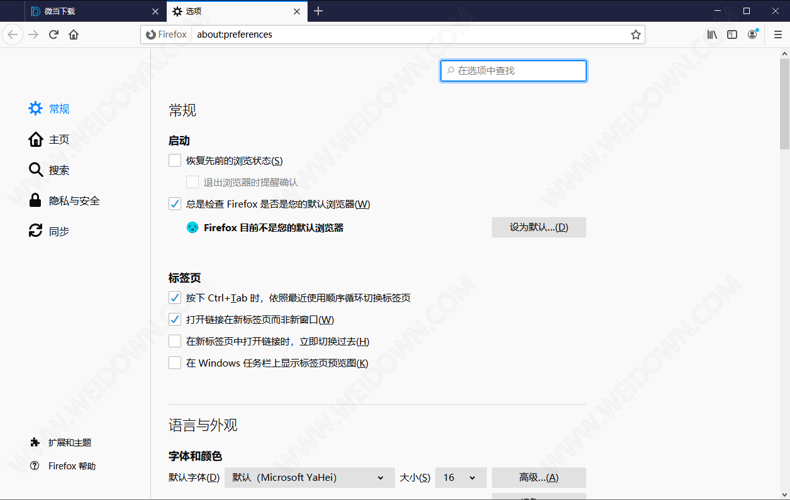Click the 高级...(A) fonts button
This screenshot has height=500, width=790.
(x=539, y=477)
